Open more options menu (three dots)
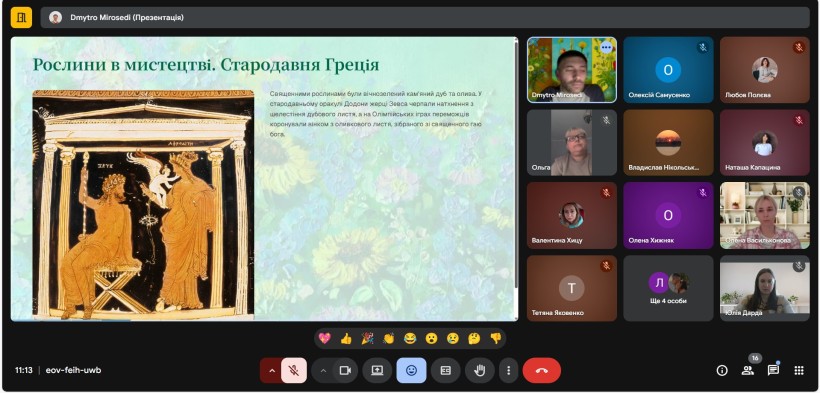820x393 pixels. (x=508, y=370)
